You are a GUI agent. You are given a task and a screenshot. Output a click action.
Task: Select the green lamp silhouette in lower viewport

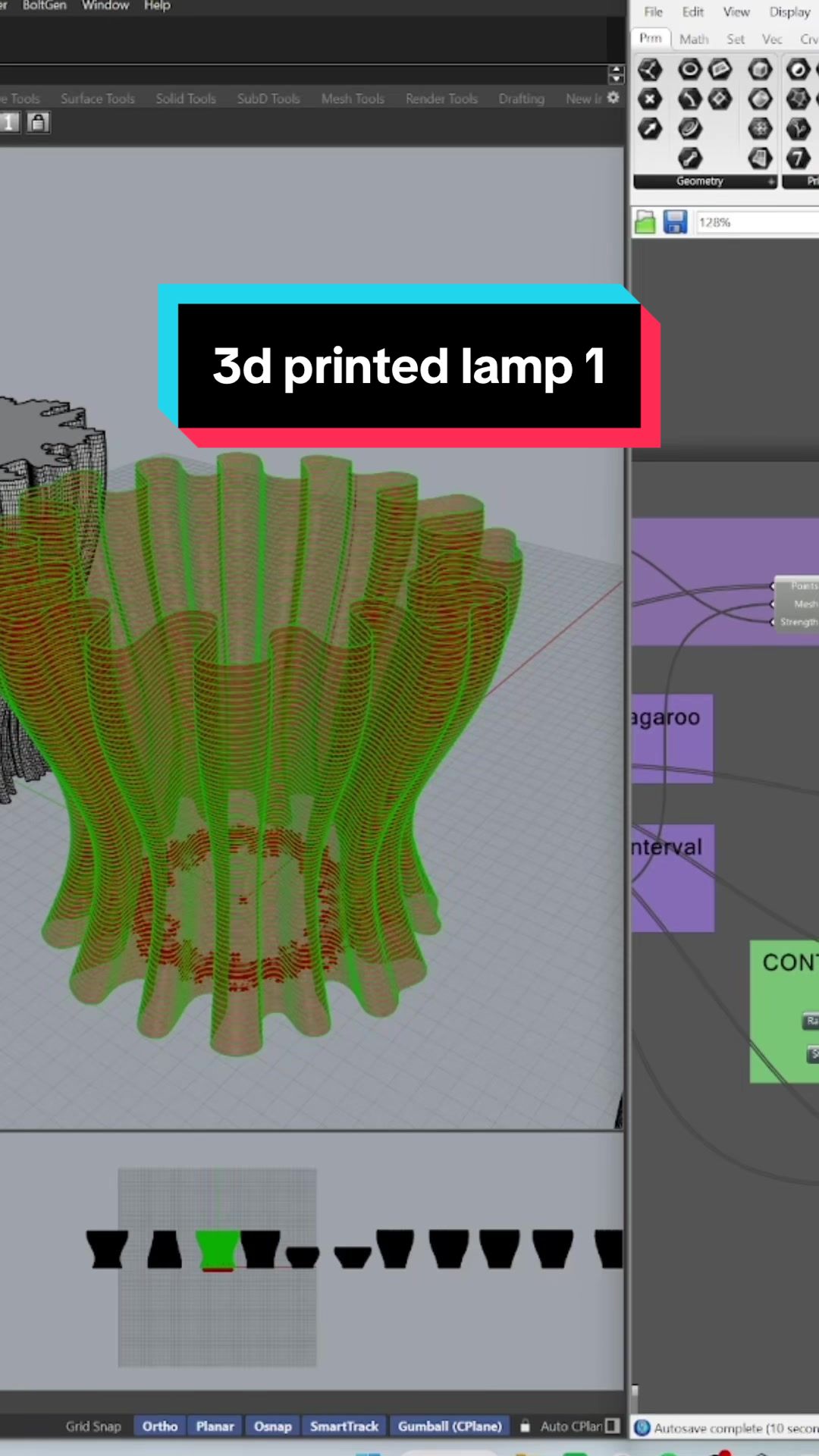click(218, 1250)
